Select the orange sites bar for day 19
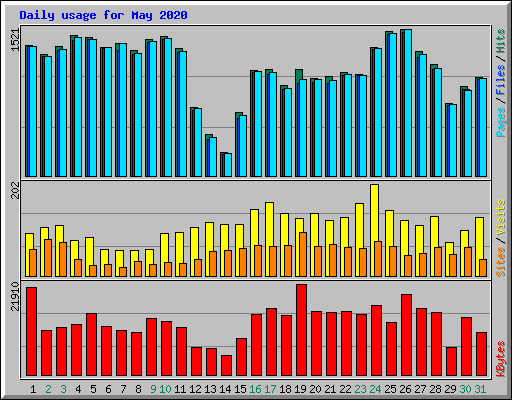This screenshot has height=400, width=512. pyautogui.click(x=303, y=254)
